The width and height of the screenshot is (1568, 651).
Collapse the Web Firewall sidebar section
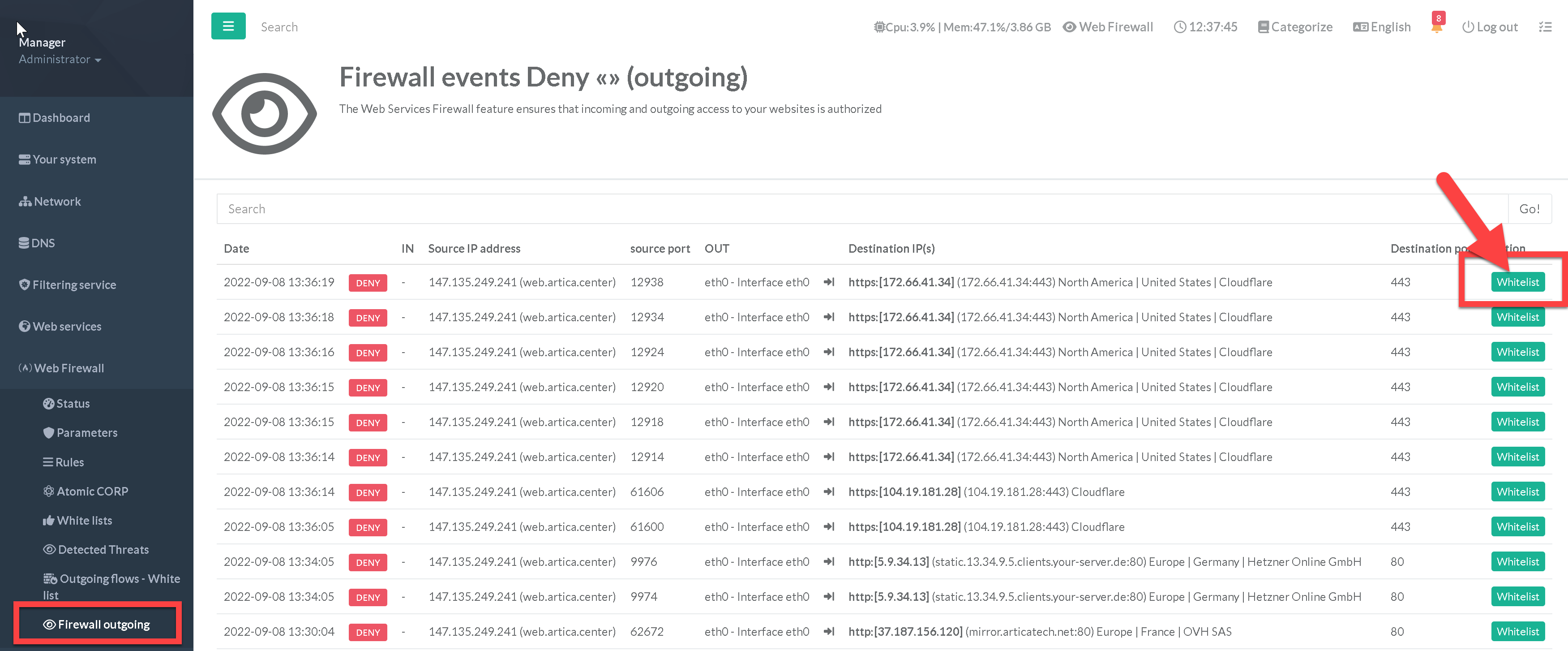point(69,368)
